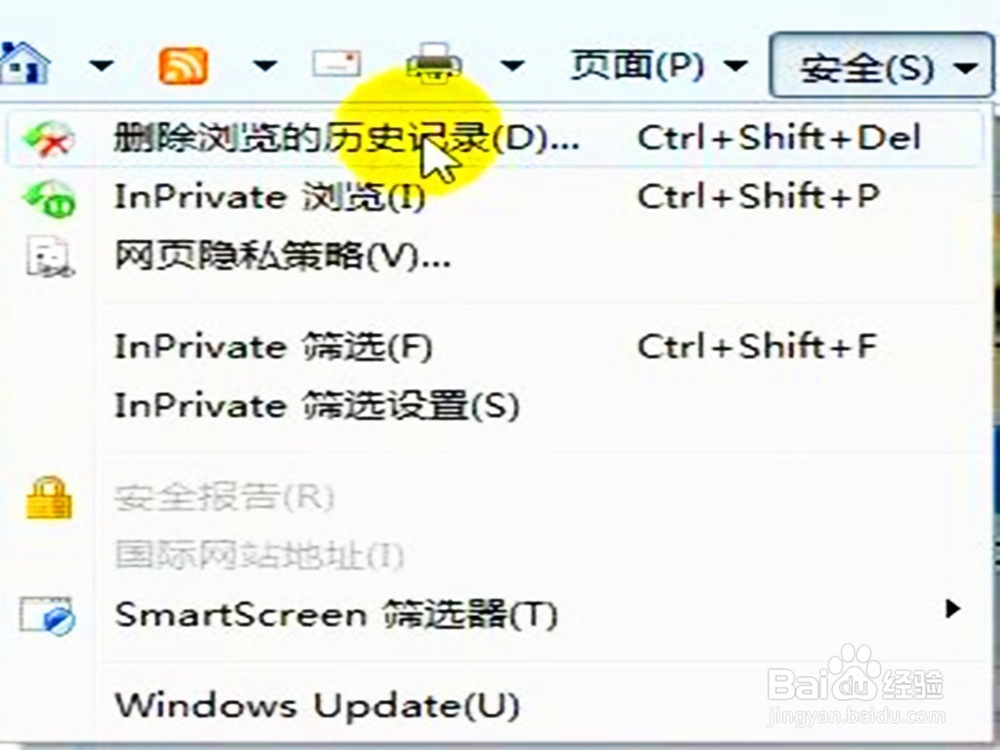Launch Windows Update(U) from menu
This screenshot has width=1000, height=750.
[494, 705]
